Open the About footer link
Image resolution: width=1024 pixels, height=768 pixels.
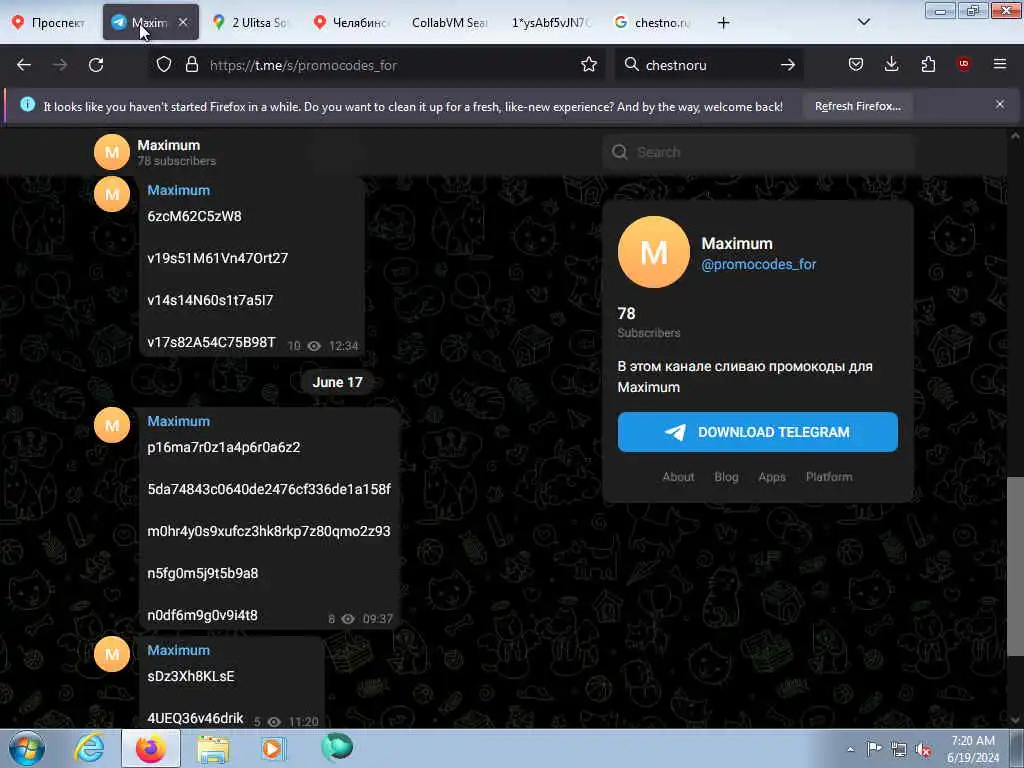[x=678, y=477]
